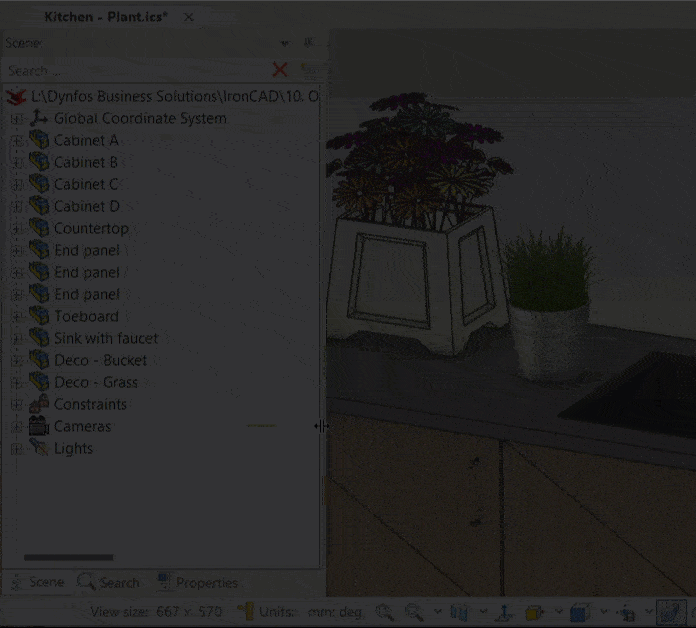This screenshot has width=696, height=628.
Task: Click the Lights icon in scene tree
Action: tap(39, 448)
